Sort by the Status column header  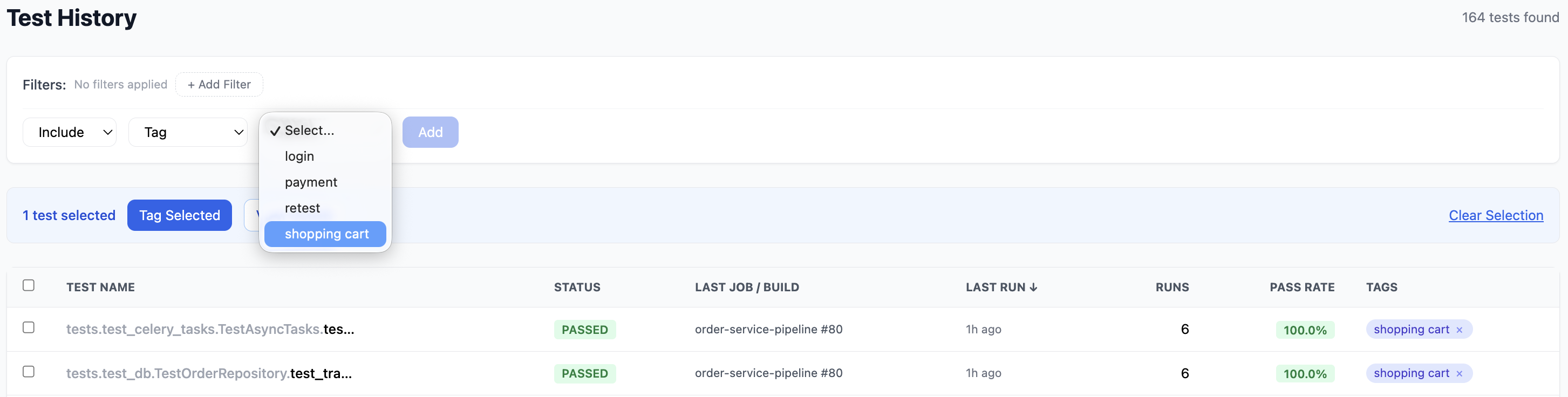(577, 288)
